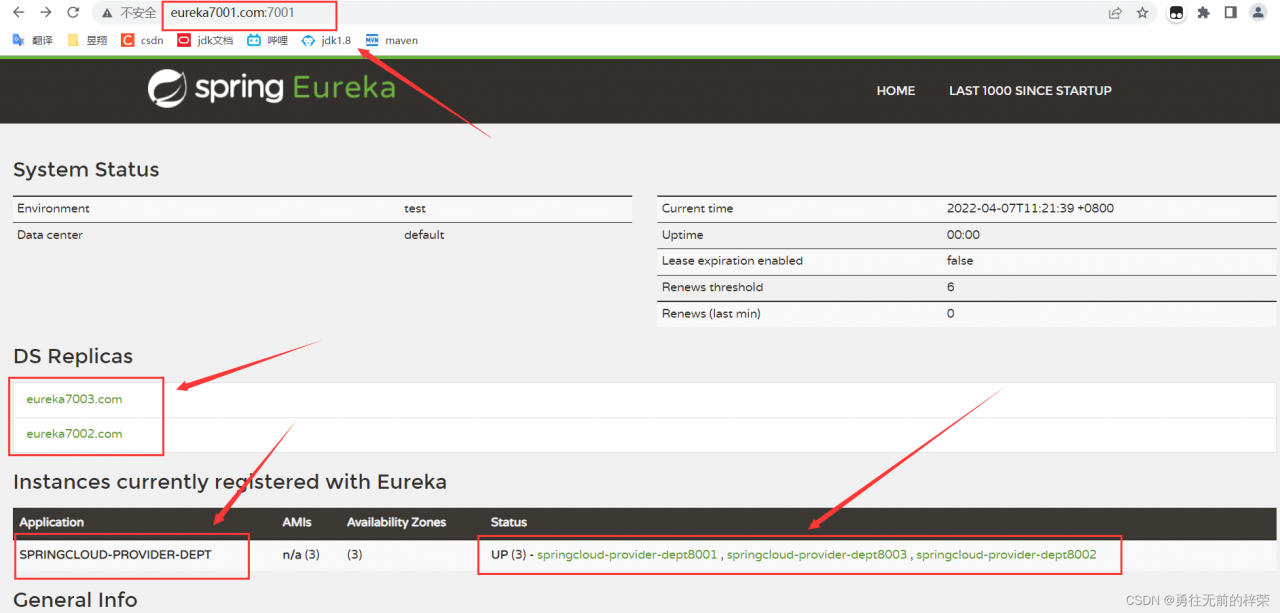Open the browser profile avatar
1280x613 pixels.
coord(1258,13)
